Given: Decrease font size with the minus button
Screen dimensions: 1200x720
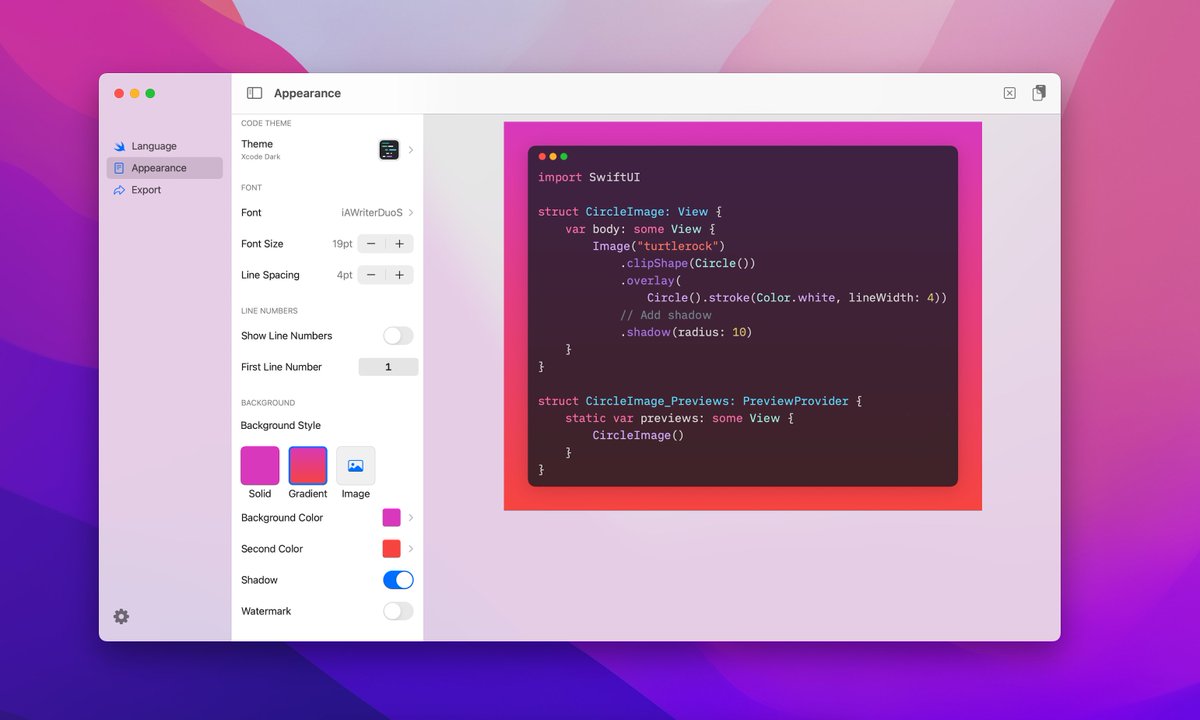Looking at the screenshot, I should (371, 244).
